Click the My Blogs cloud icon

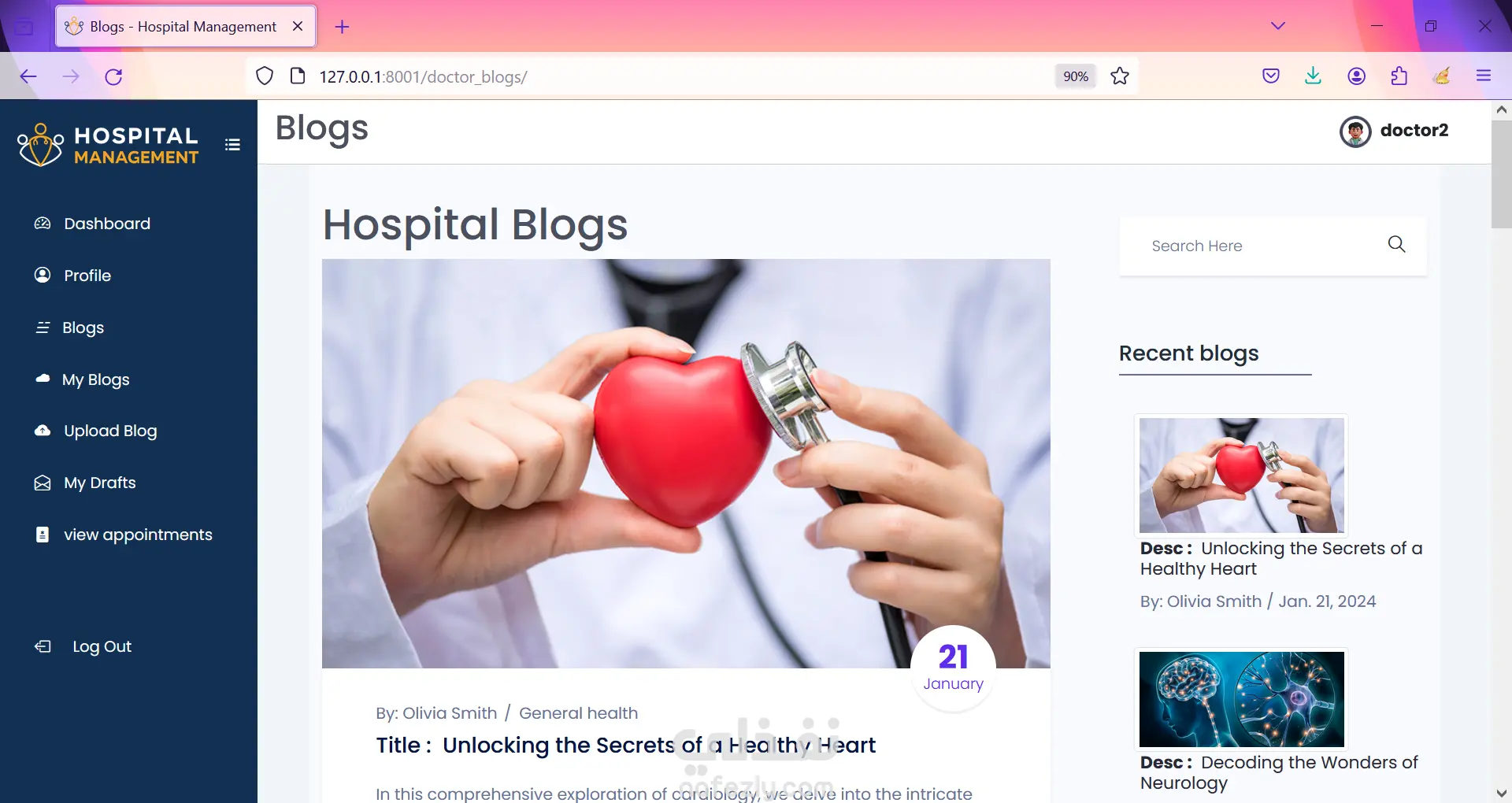tap(43, 379)
